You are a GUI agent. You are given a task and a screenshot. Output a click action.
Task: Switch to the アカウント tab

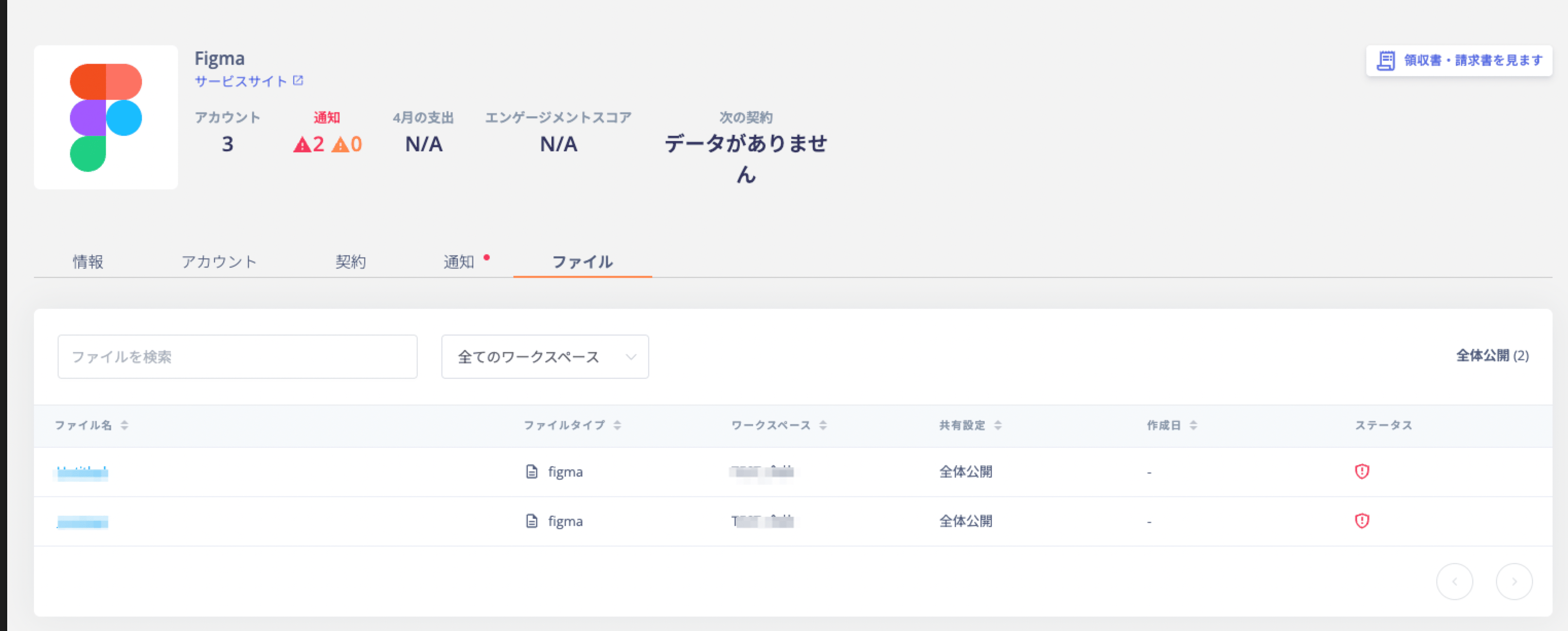219,262
